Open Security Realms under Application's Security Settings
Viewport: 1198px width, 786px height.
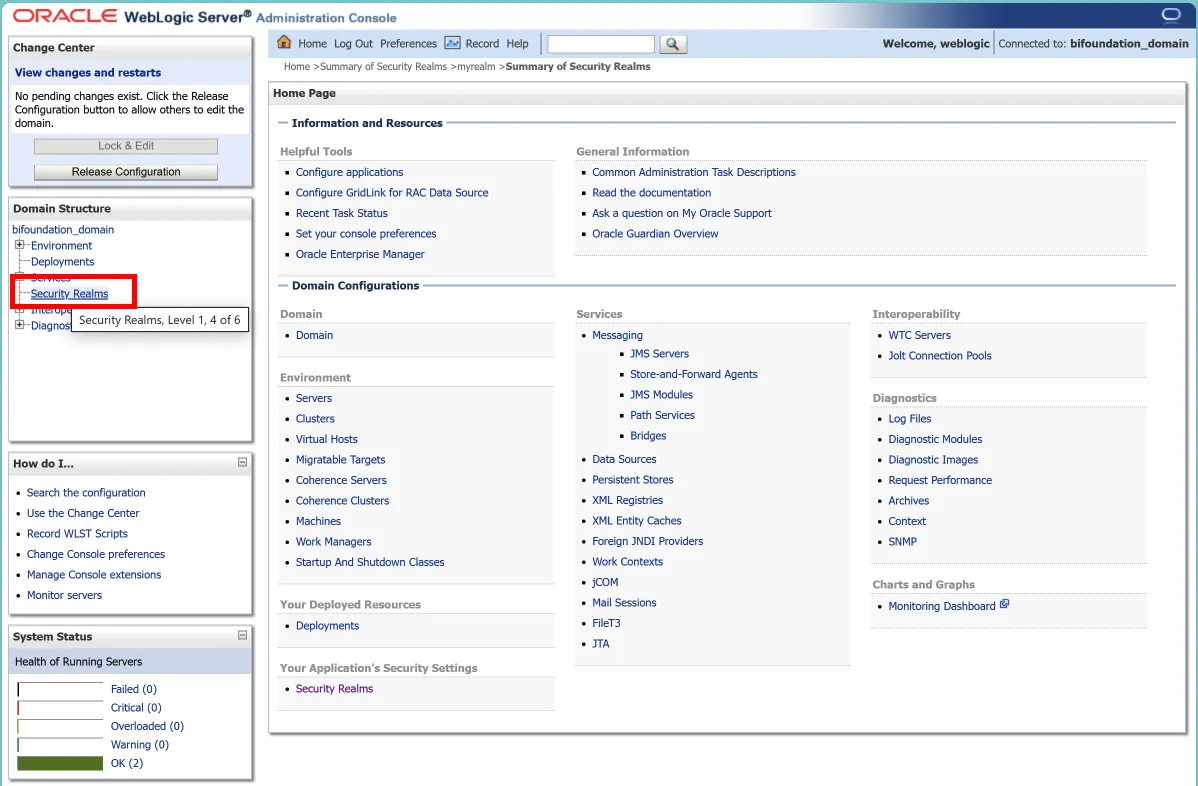(334, 688)
